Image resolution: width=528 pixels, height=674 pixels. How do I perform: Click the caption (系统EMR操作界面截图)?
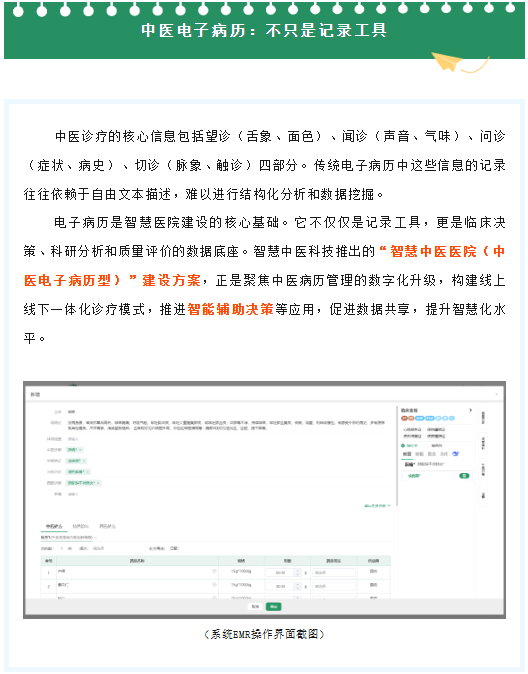(x=264, y=634)
